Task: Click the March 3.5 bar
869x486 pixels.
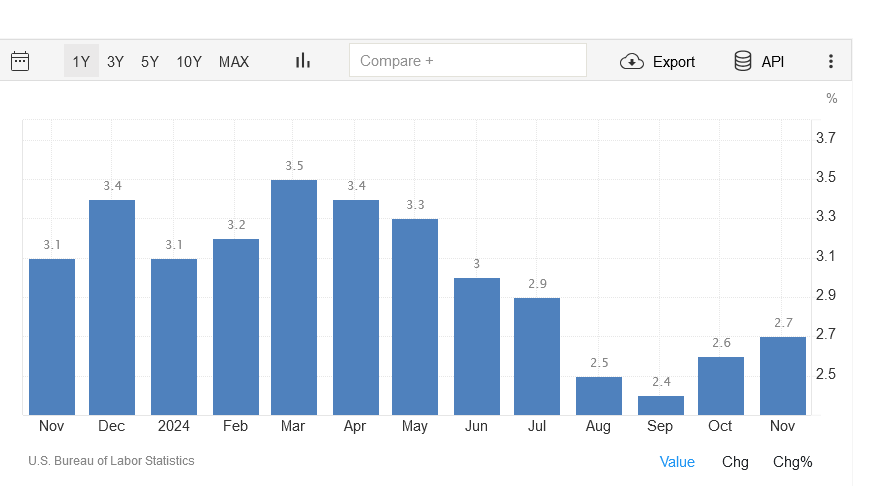Action: (x=294, y=297)
